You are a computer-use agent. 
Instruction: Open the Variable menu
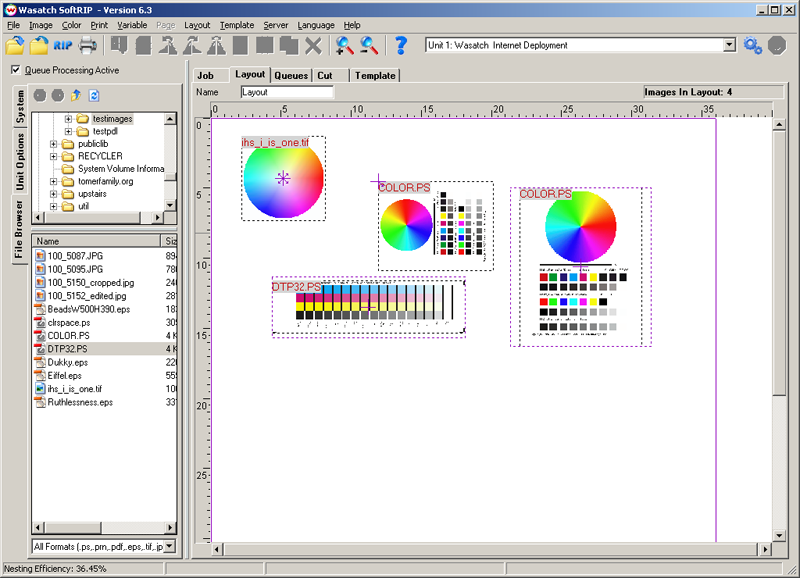[132, 25]
